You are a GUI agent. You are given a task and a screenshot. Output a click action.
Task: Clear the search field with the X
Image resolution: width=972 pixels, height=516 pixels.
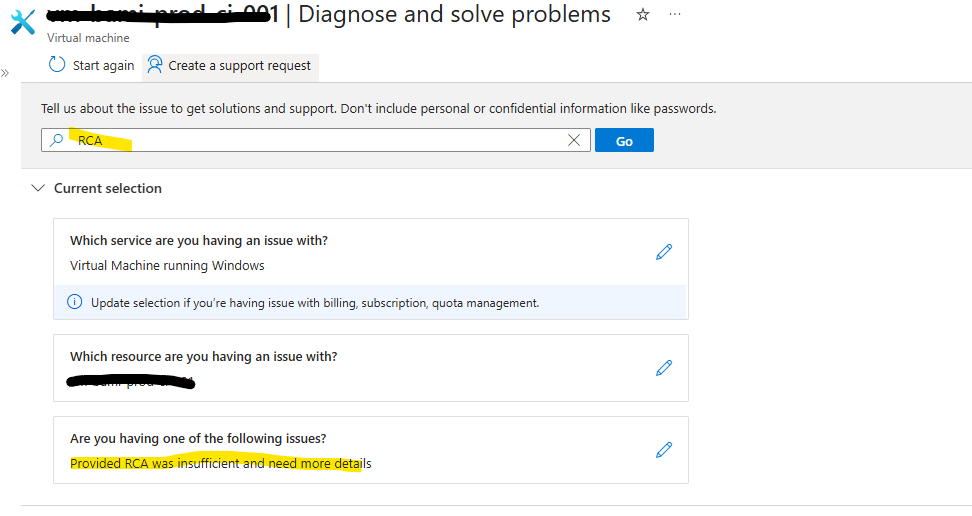(574, 140)
